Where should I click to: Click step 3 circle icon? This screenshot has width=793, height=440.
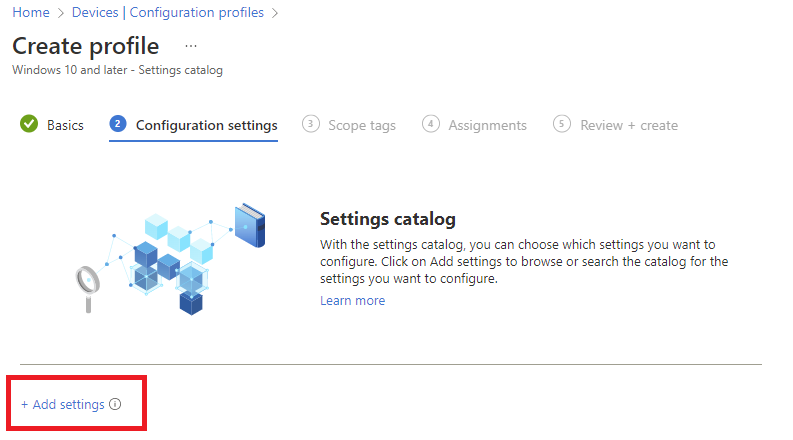click(x=311, y=124)
